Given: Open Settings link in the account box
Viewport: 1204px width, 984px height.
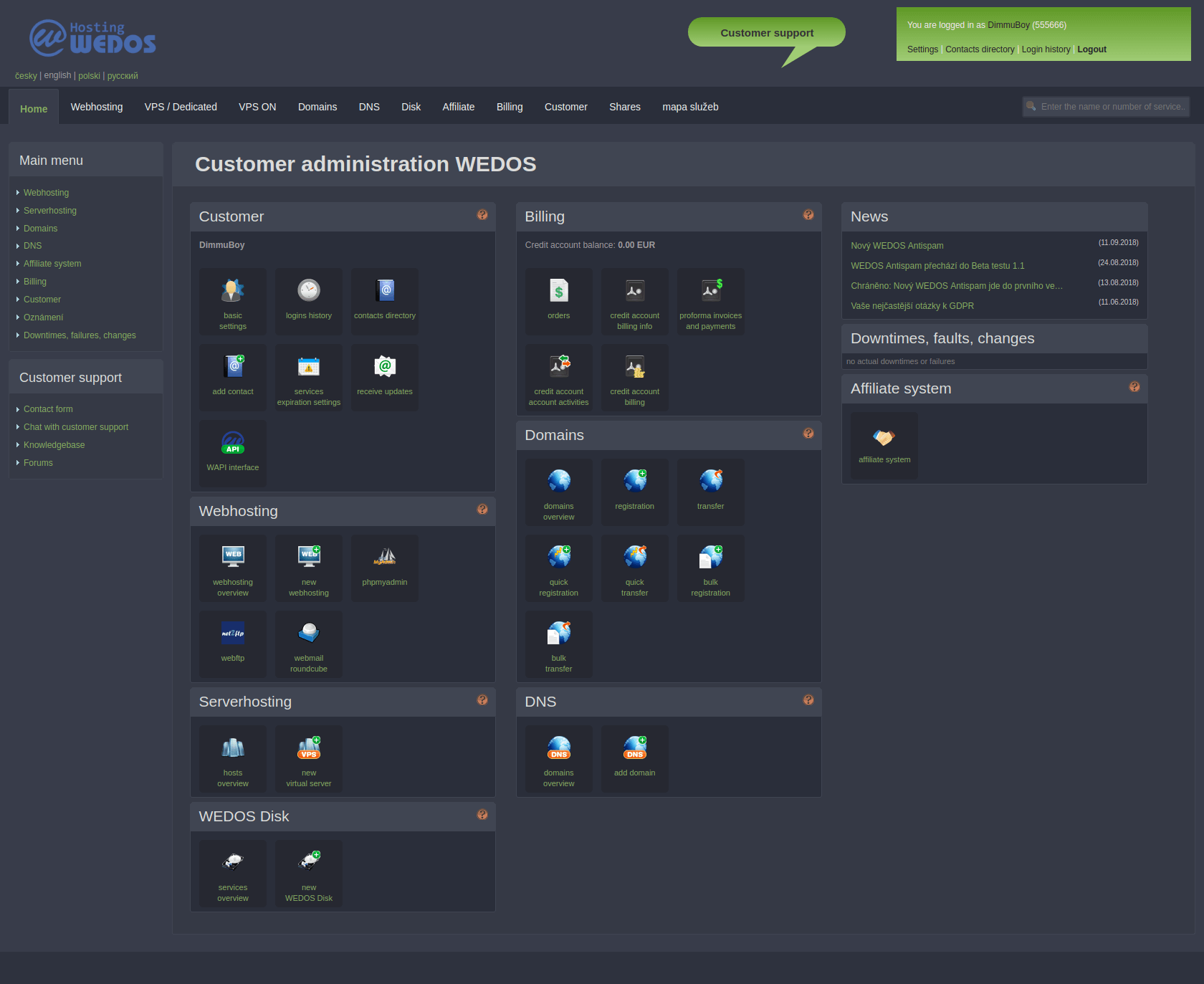Looking at the screenshot, I should (922, 49).
